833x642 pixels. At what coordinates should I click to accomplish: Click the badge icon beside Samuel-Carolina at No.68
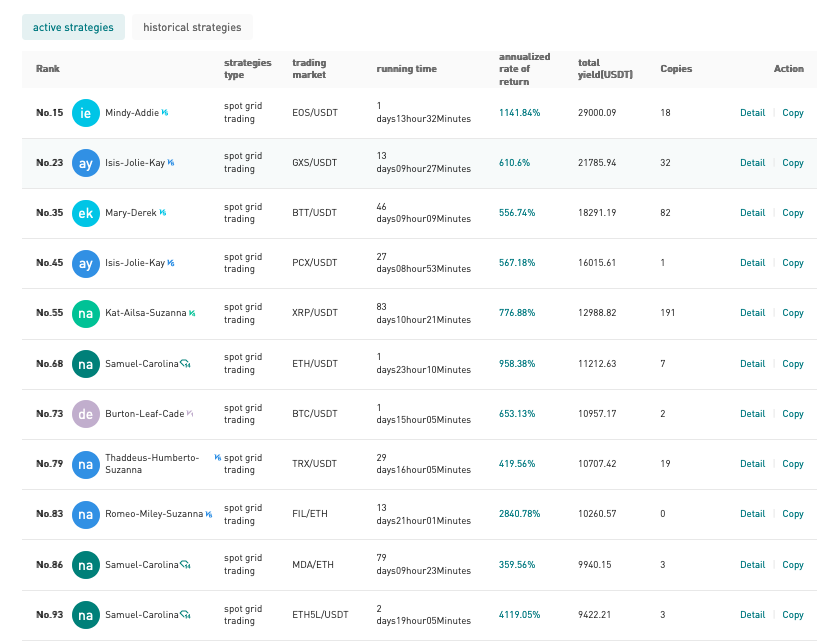pyautogui.click(x=185, y=364)
